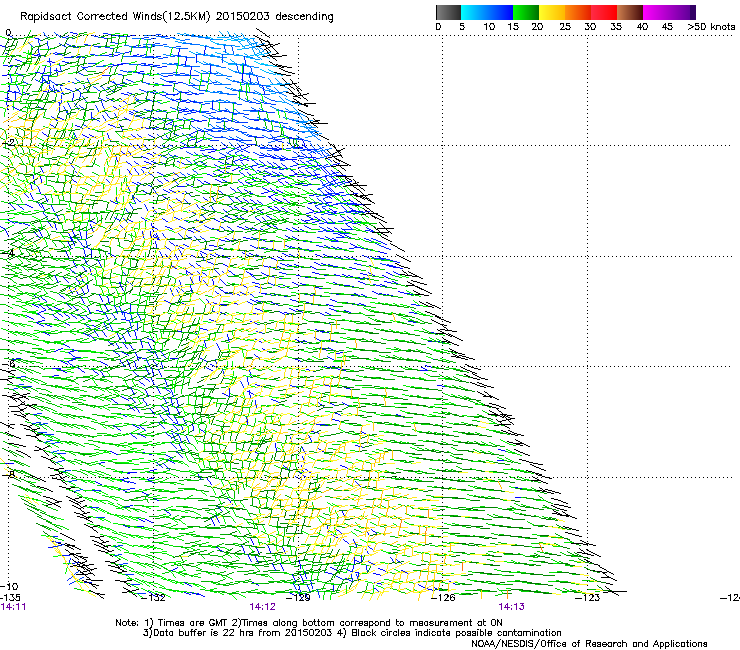Select the blue 10-15 knots color segment

pos(500,12)
